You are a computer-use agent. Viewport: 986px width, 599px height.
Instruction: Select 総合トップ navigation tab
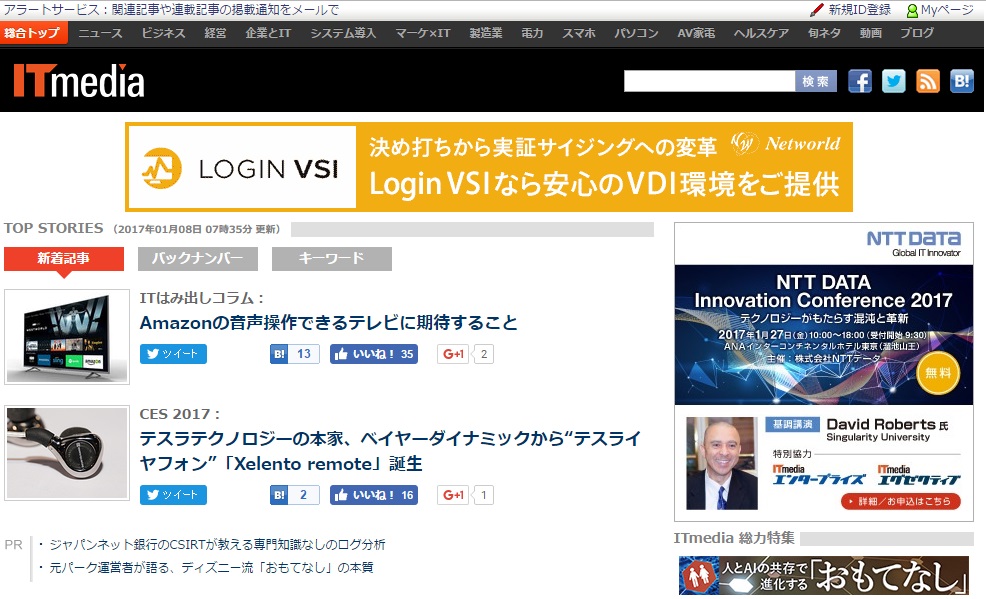(33, 33)
